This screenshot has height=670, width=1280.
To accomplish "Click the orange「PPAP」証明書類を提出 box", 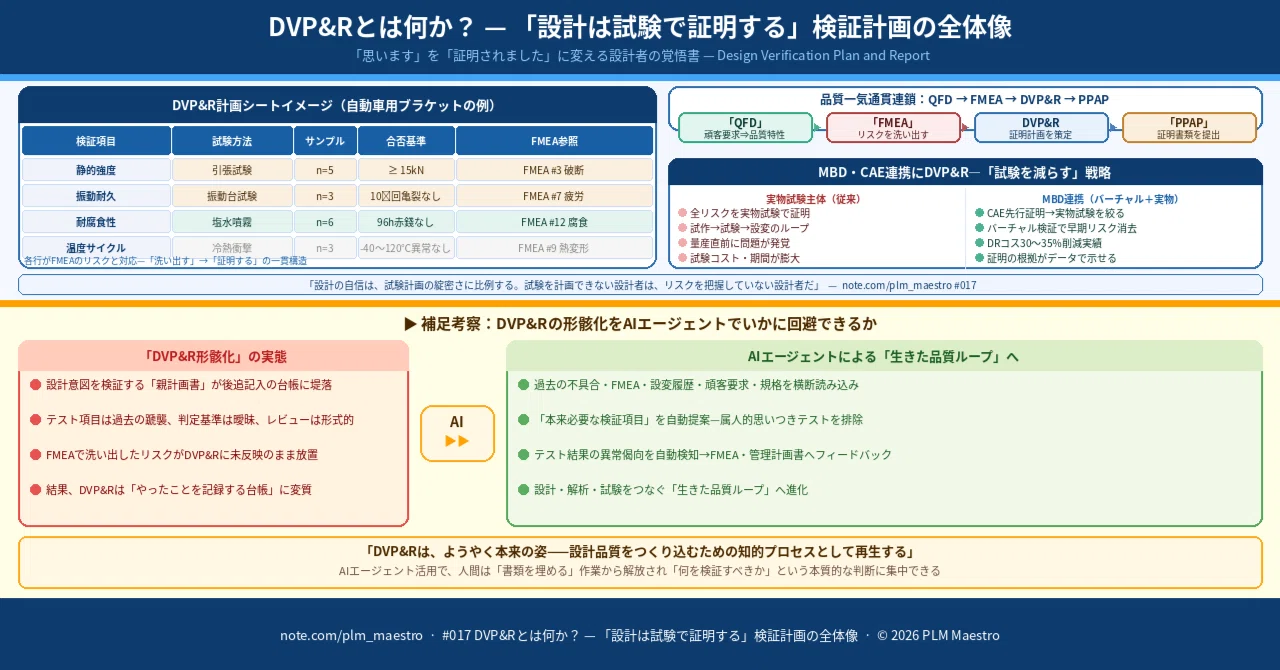I will (x=1188, y=127).
